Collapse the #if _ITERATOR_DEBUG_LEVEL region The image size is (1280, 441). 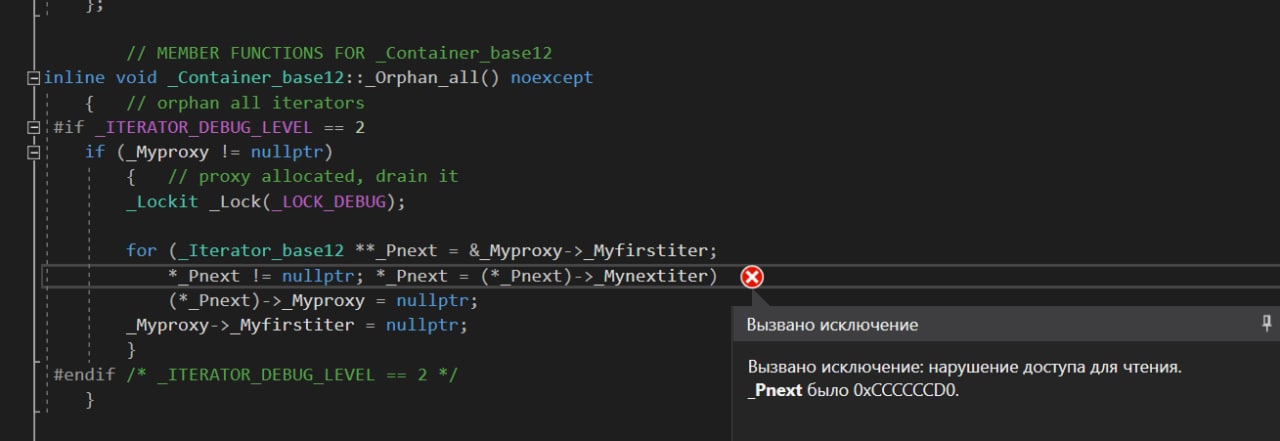click(34, 128)
